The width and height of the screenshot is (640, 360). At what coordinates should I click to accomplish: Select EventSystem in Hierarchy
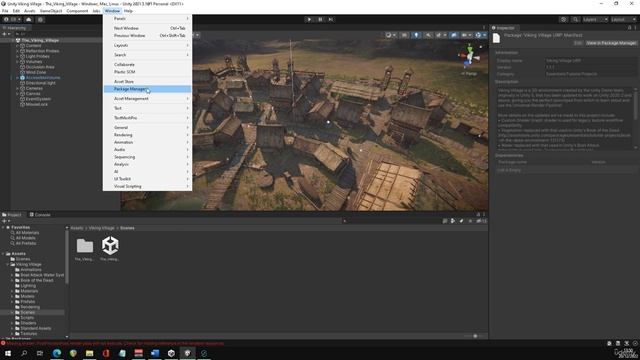pyautogui.click(x=38, y=99)
